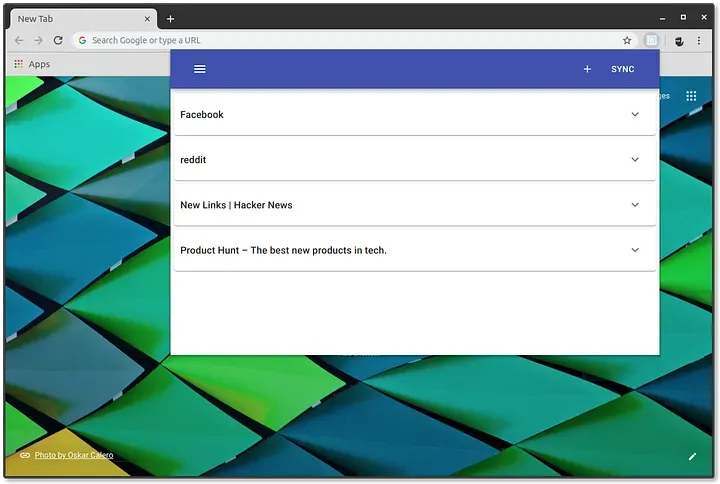Expand the Facebook entry chevron

tap(635, 114)
